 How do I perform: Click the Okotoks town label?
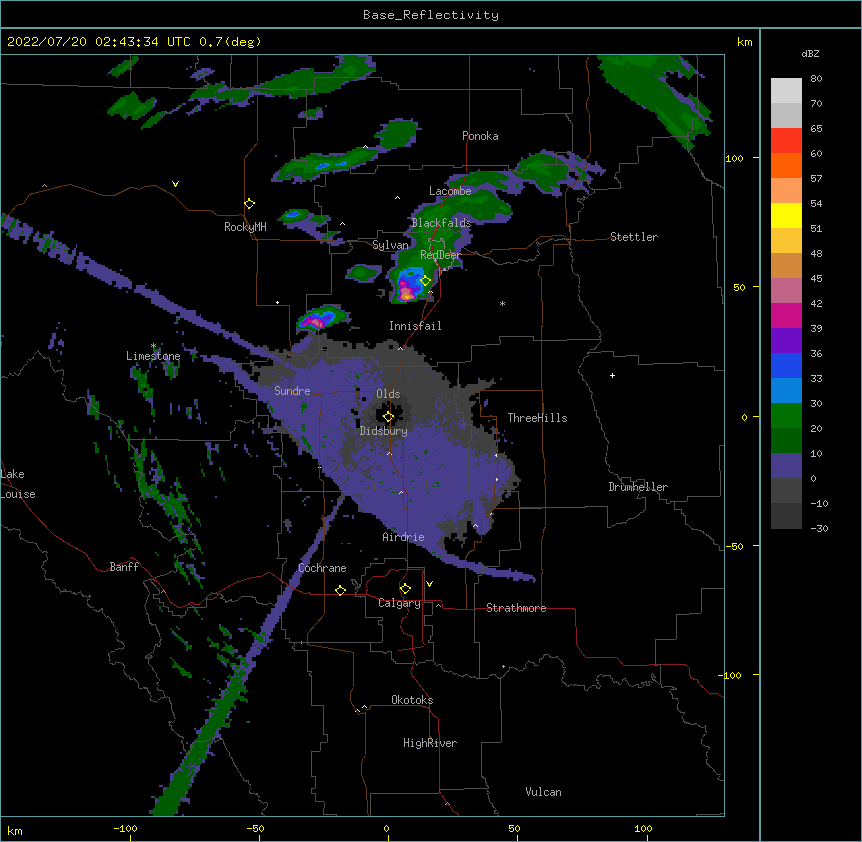pos(412,700)
